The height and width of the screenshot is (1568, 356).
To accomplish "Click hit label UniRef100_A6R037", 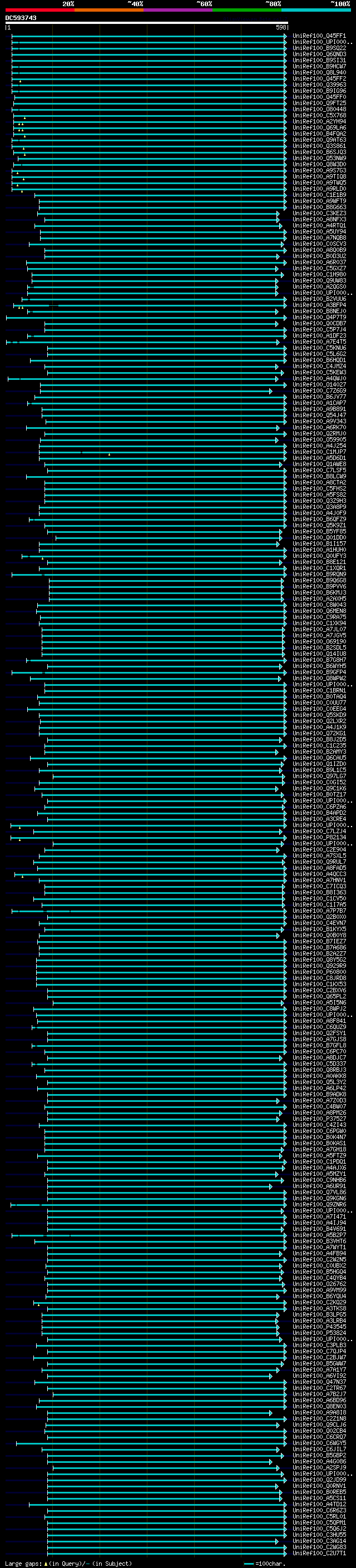I will 319,263.
